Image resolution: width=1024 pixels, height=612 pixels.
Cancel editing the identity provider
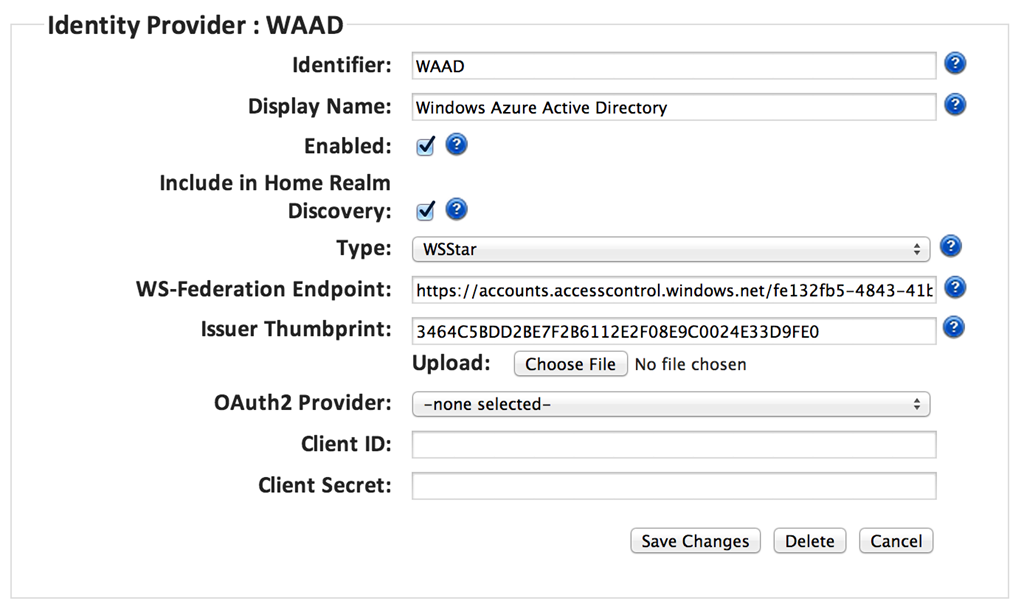point(896,541)
